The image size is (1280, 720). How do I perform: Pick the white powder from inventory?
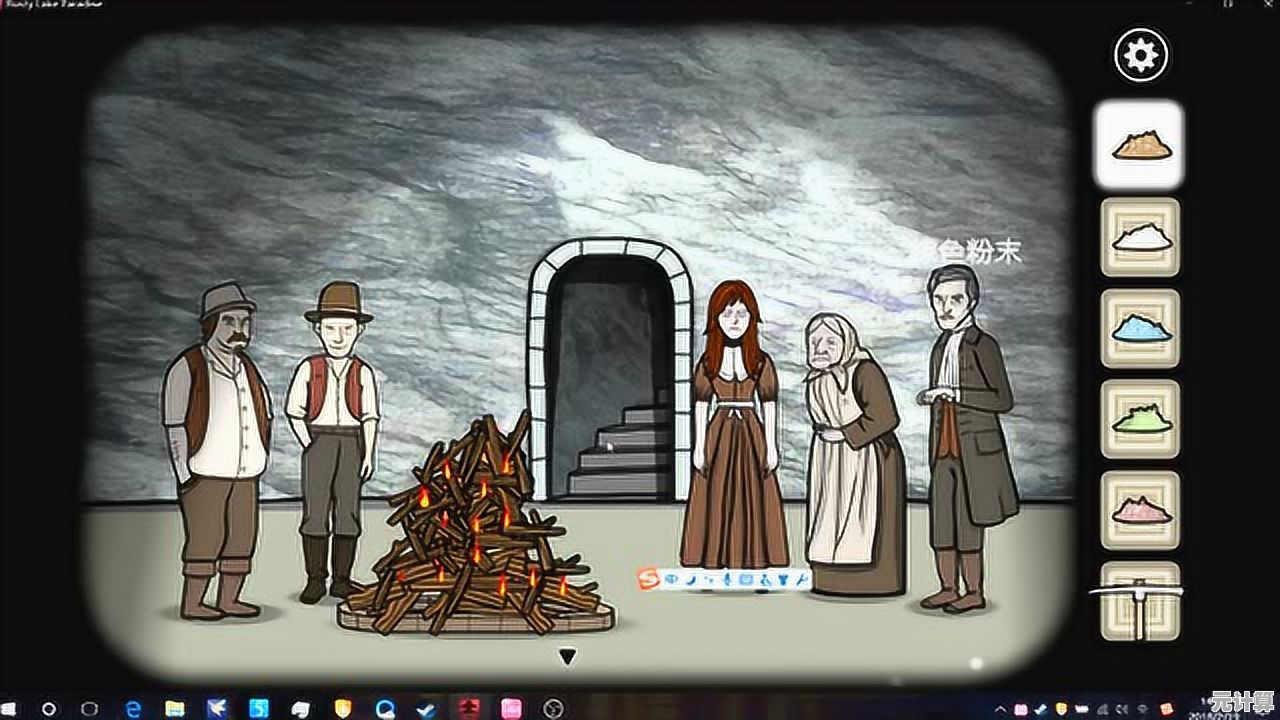pos(1140,237)
